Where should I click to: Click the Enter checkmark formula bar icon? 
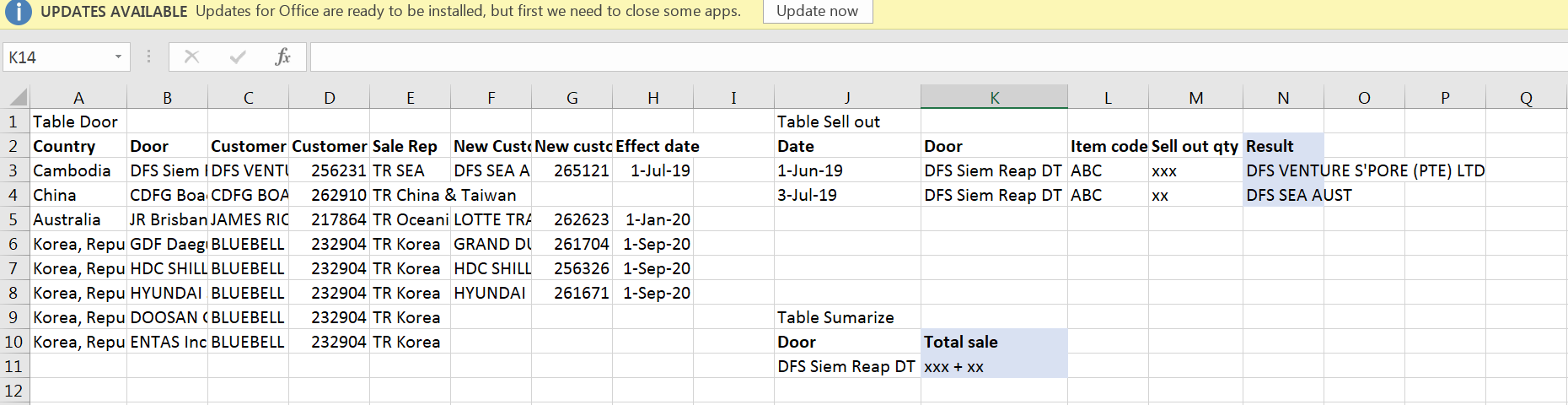238,57
